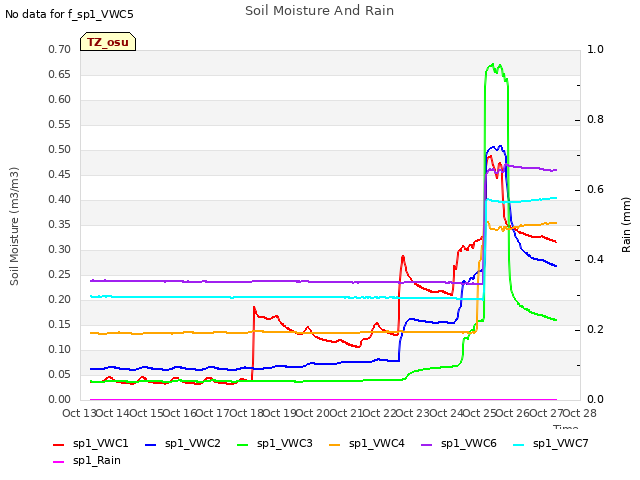Image resolution: width=640 pixels, height=480 pixels.
Task: Click the 0.35 tick on the left axis
Action: [x=59, y=224]
